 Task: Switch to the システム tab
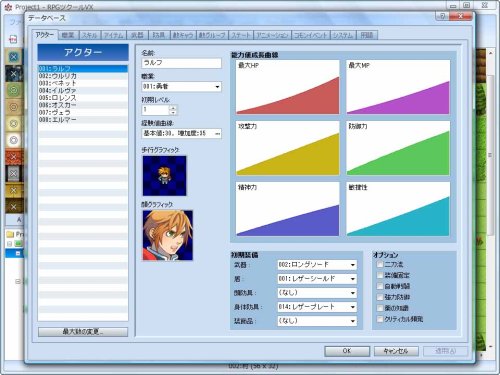343,35
